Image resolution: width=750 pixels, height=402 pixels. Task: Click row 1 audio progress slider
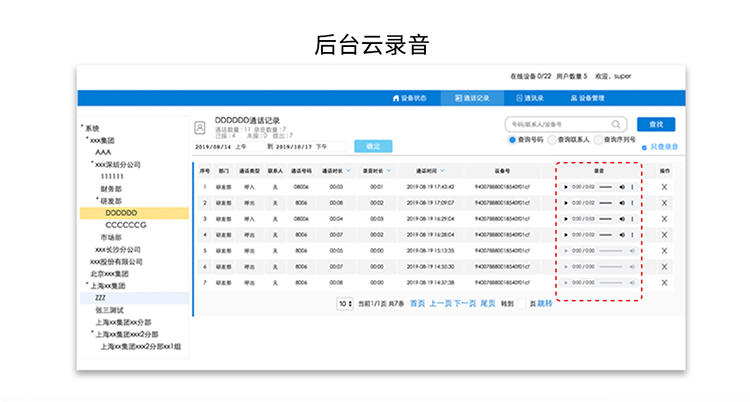point(605,187)
